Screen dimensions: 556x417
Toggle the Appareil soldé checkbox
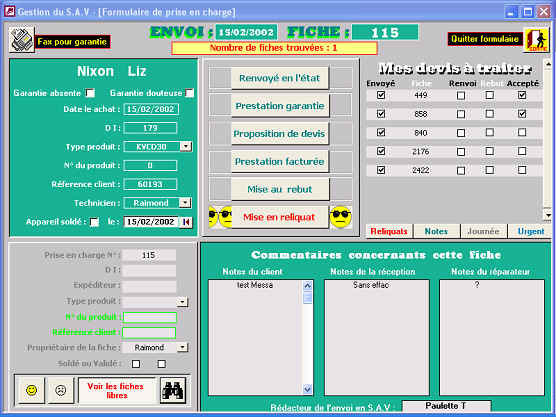click(94, 222)
